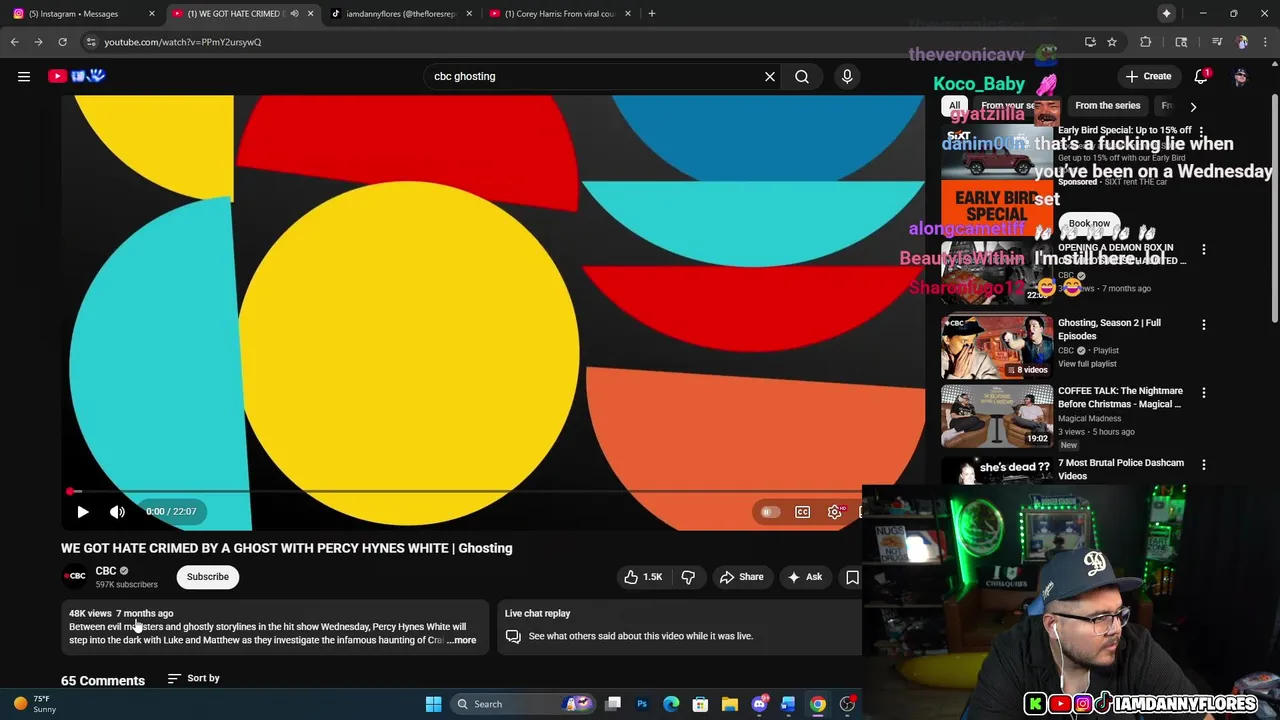
Task: Open 7 Most Brutal Police Dashcam Videos title
Action: pyautogui.click(x=1121, y=469)
